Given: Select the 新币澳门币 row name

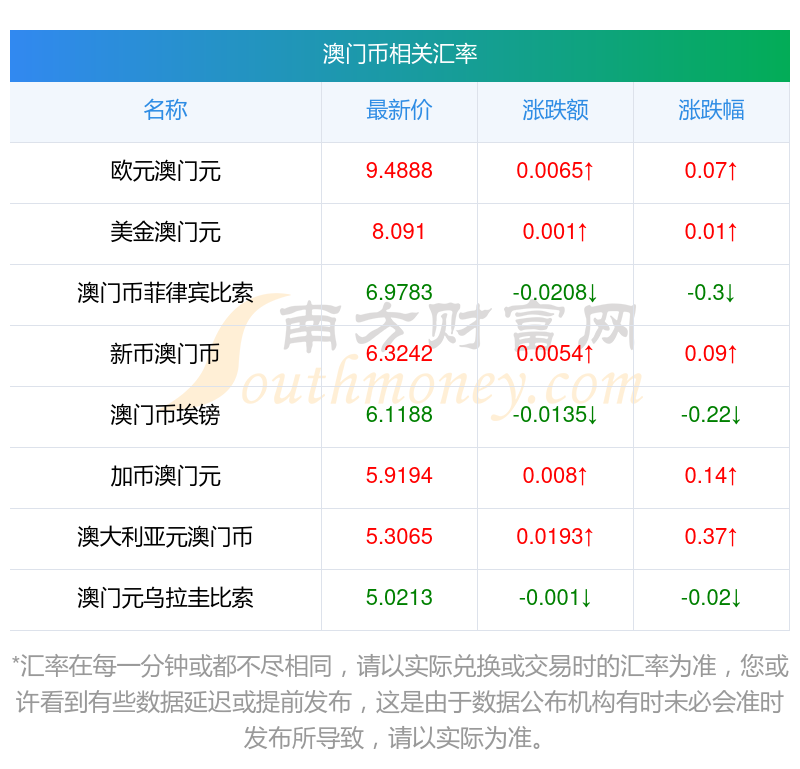Looking at the screenshot, I should point(165,354).
